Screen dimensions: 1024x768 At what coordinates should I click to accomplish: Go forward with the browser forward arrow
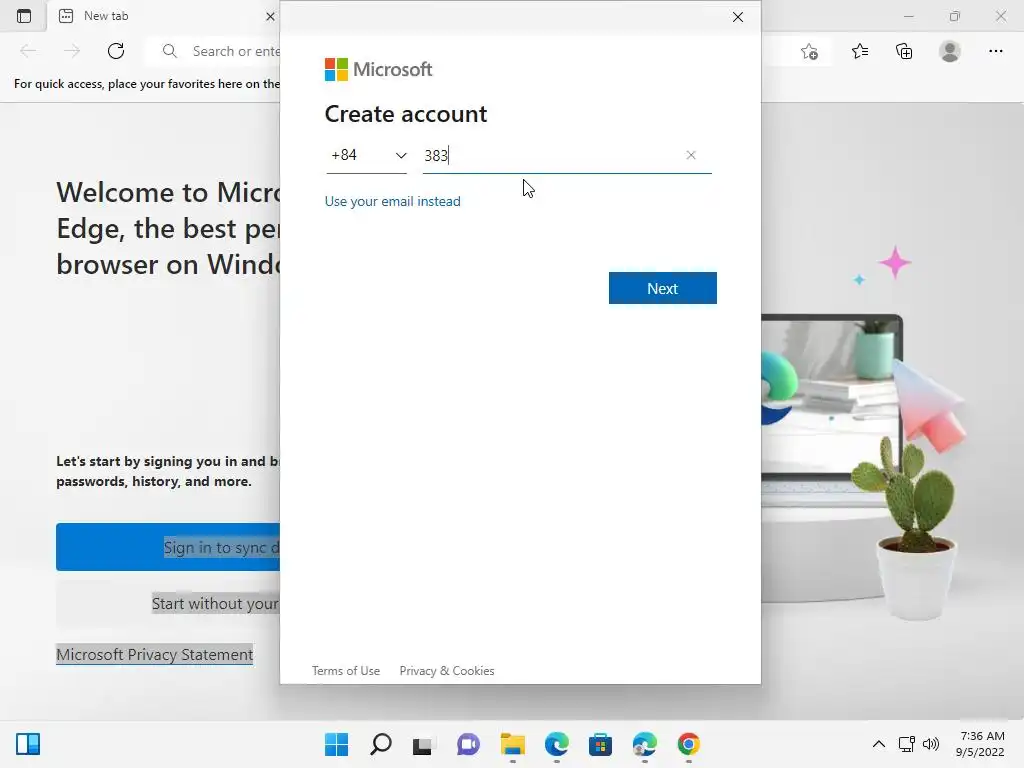(72, 51)
